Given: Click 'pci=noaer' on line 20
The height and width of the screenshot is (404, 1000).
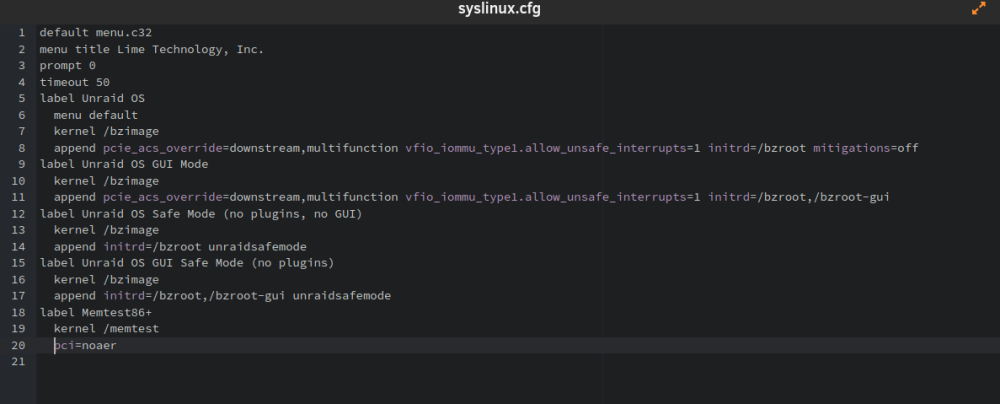Looking at the screenshot, I should tap(85, 345).
